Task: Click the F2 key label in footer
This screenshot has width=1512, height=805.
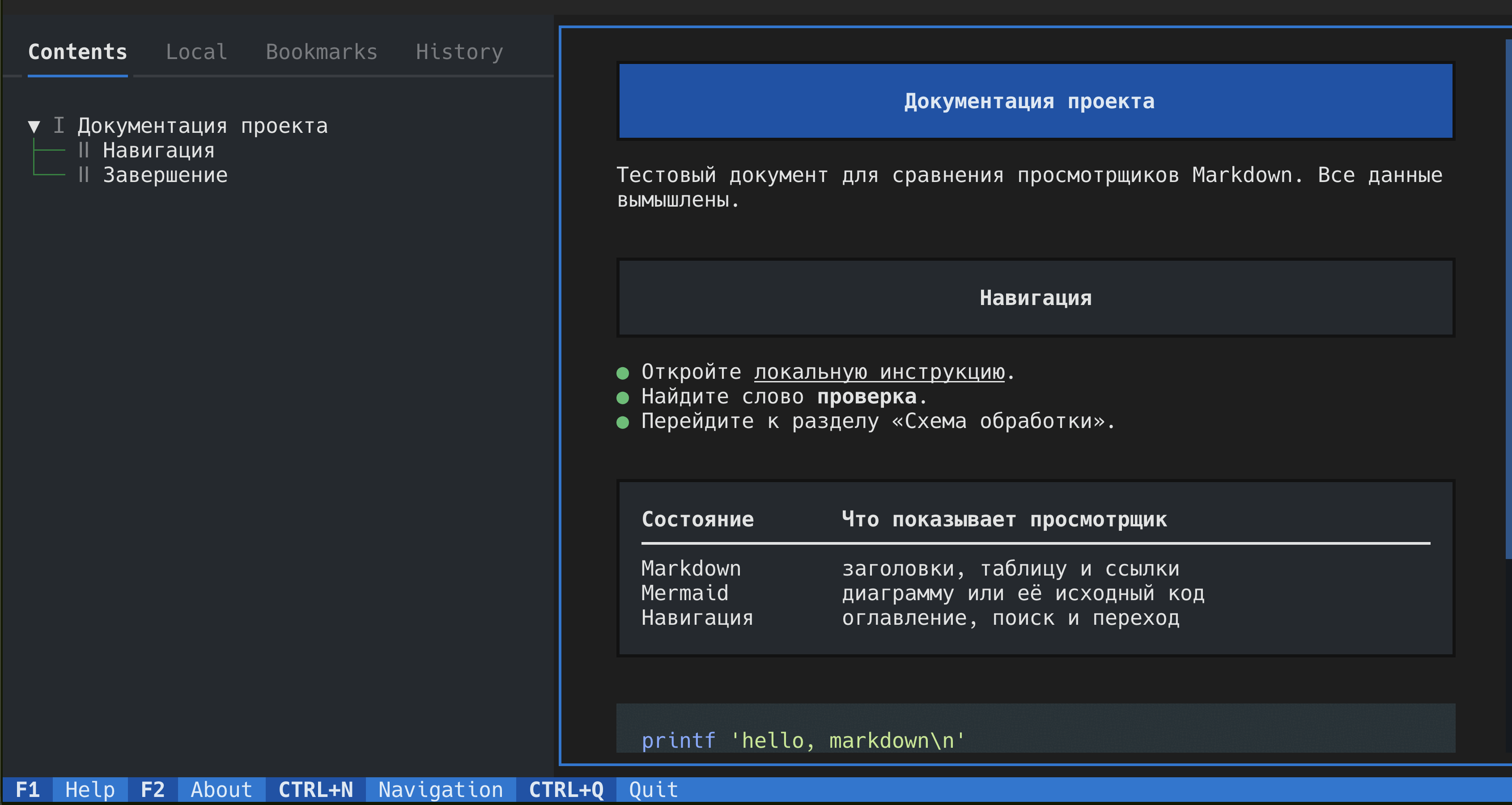Action: pyautogui.click(x=153, y=790)
